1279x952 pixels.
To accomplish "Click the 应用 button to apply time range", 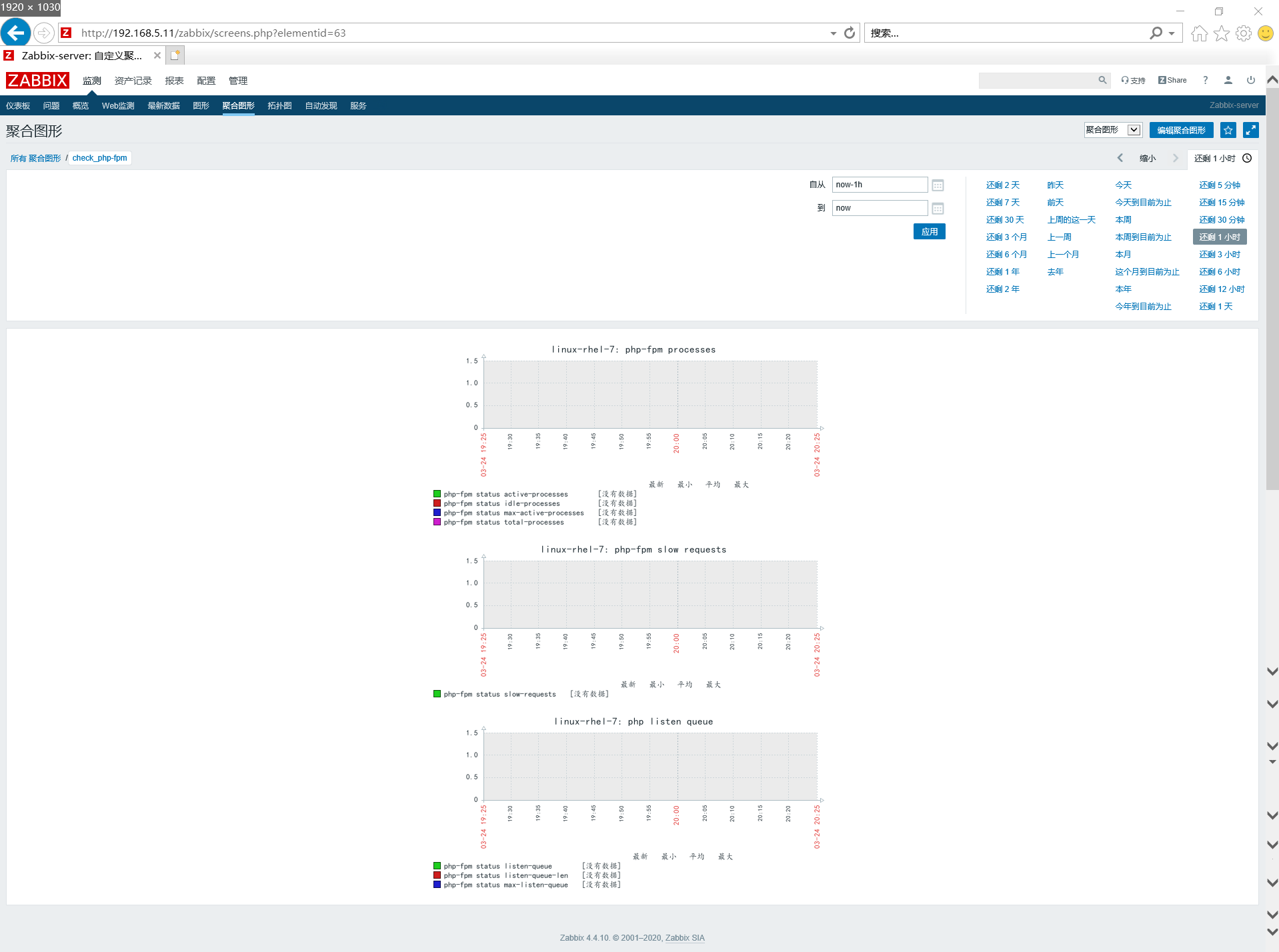I will [x=928, y=231].
